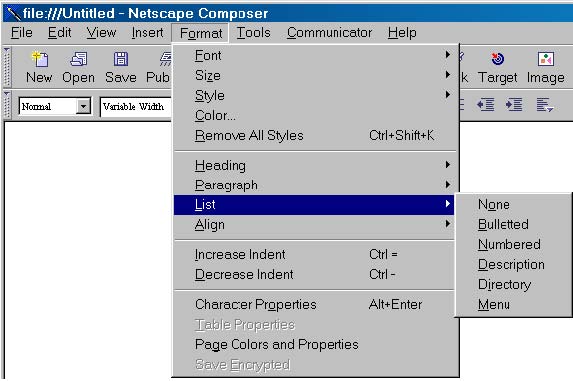This screenshot has height=381, width=573.
Task: Click the Save floppy disk icon
Action: (121, 59)
